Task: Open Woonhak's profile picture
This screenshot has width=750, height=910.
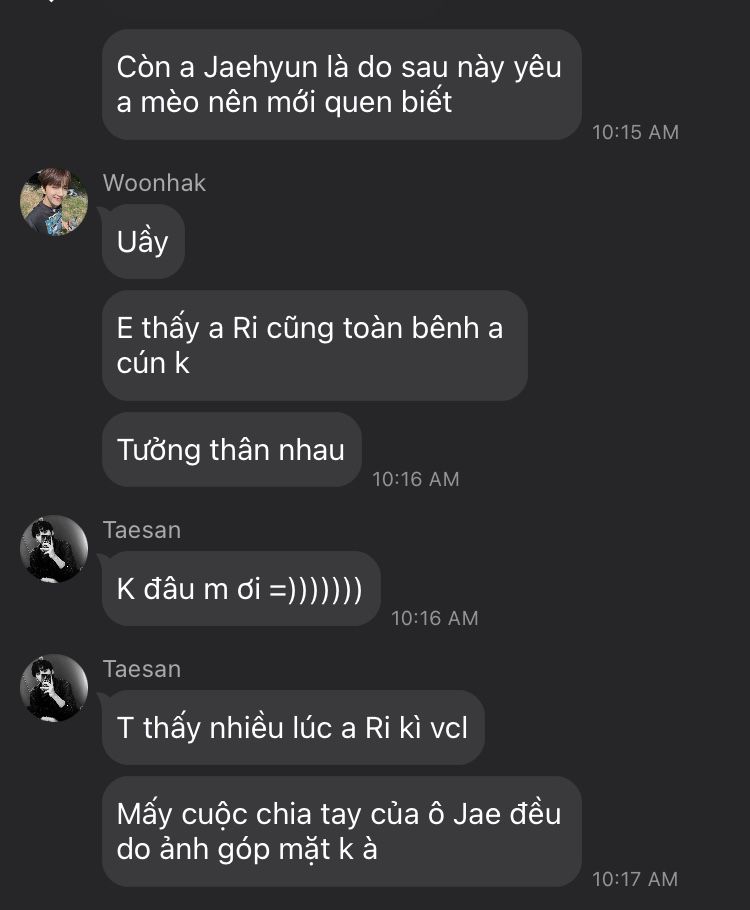Action: [54, 201]
